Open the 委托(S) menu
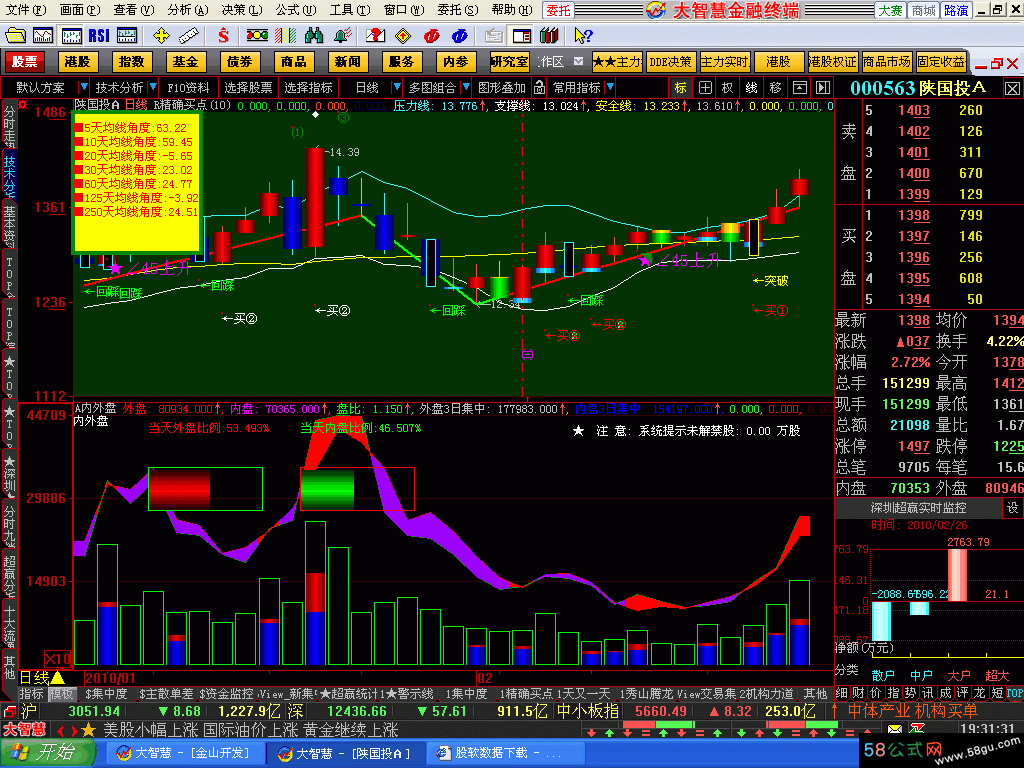Image resolution: width=1024 pixels, height=768 pixels. pyautogui.click(x=457, y=10)
